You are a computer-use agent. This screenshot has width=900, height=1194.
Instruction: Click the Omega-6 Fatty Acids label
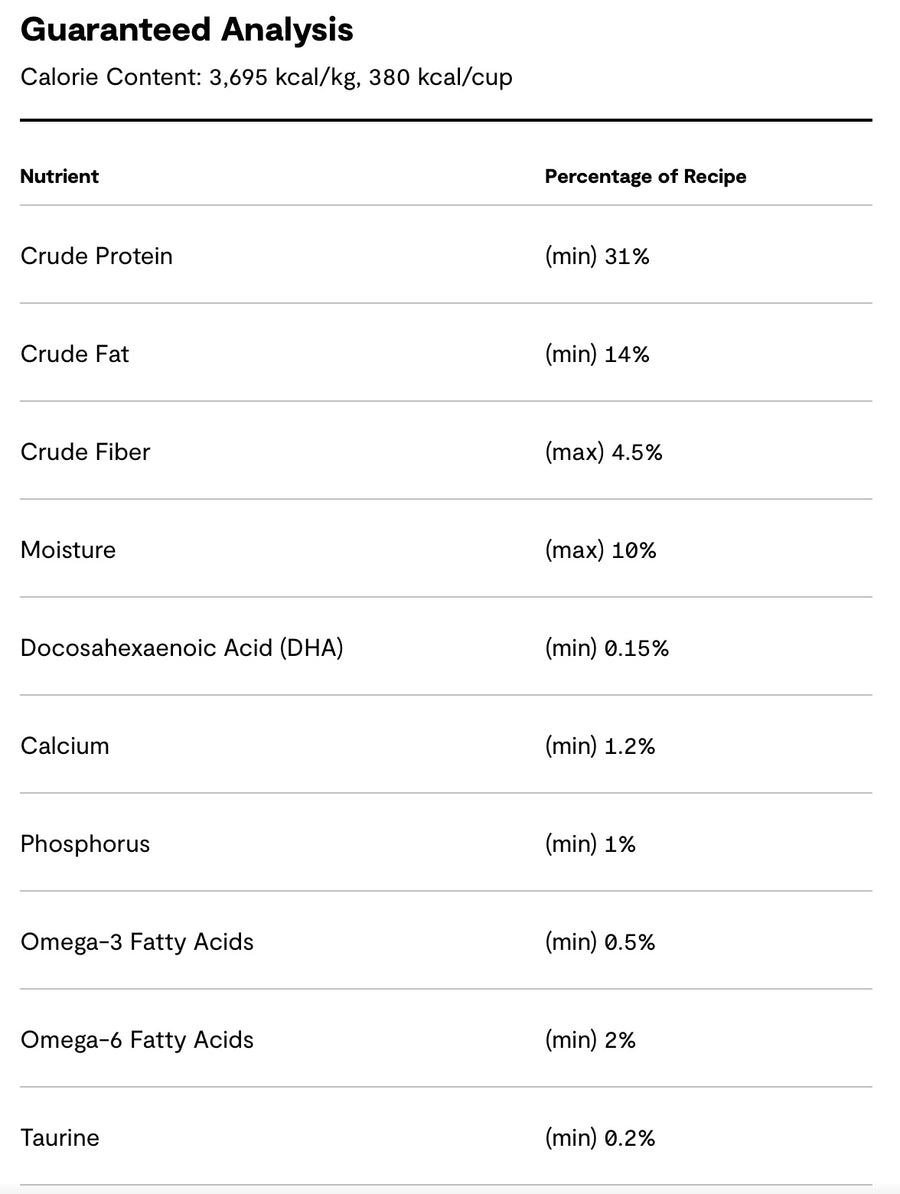[137, 1039]
